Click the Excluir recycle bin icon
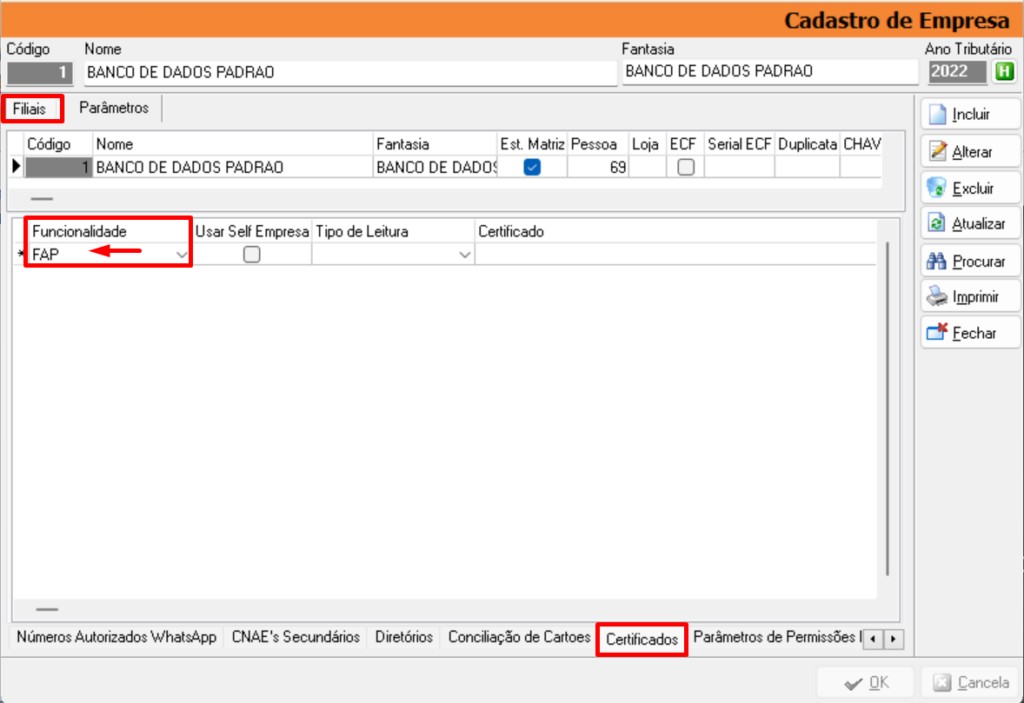Screen dimensions: 1024x703 click(x=937, y=187)
